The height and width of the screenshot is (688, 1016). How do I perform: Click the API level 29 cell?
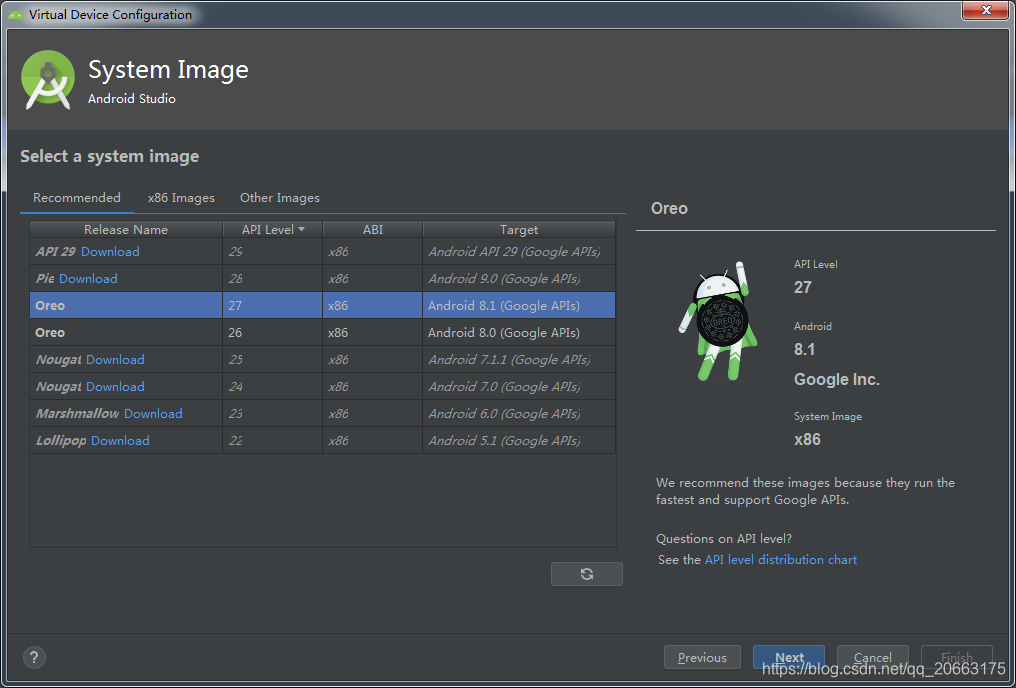click(x=272, y=251)
